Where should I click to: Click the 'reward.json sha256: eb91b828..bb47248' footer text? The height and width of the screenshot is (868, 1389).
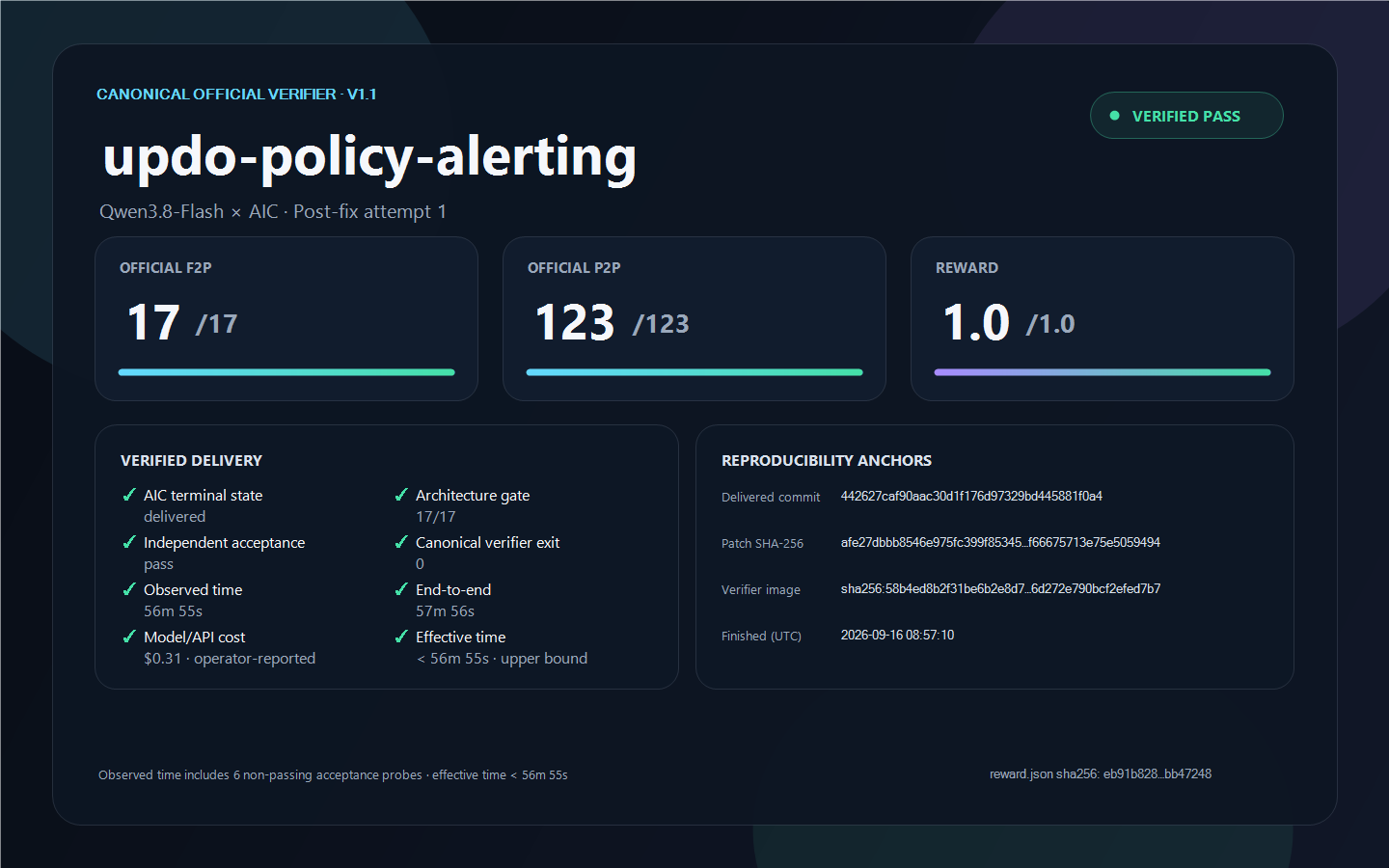1101,773
